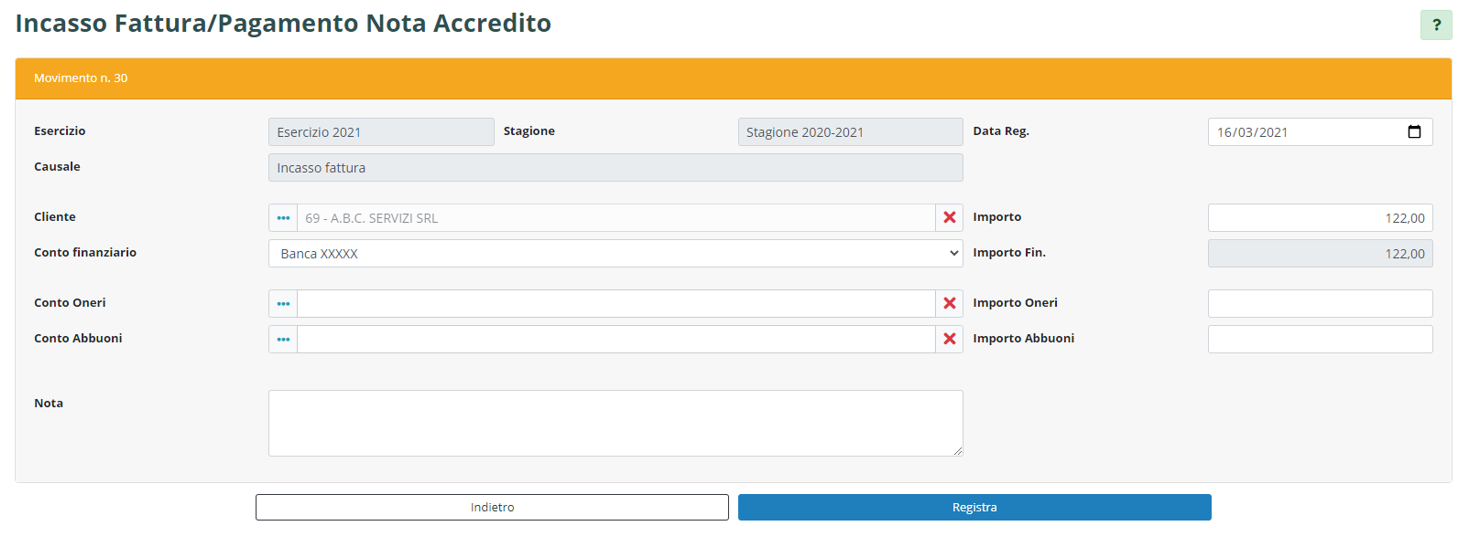This screenshot has width=1464, height=543.
Task: Open Conto Oneri lookup ellipsis icon
Action: [283, 304]
